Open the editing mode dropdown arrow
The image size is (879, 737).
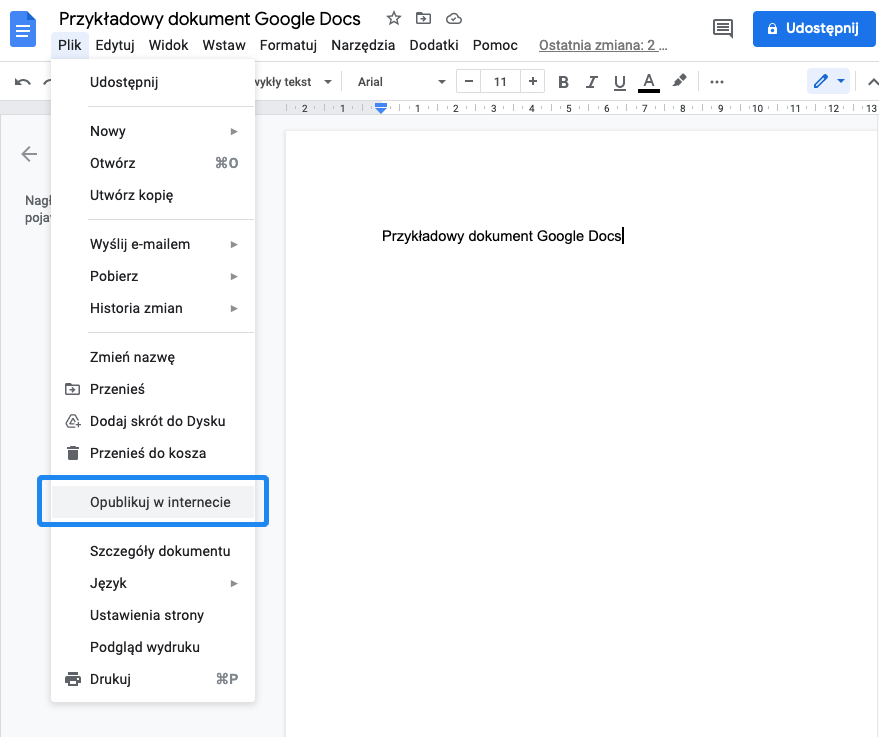click(843, 81)
